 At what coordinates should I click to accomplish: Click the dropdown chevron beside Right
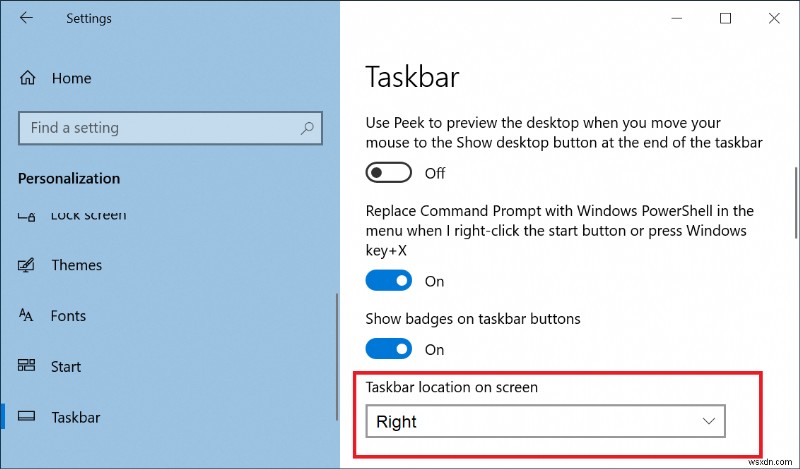click(710, 421)
